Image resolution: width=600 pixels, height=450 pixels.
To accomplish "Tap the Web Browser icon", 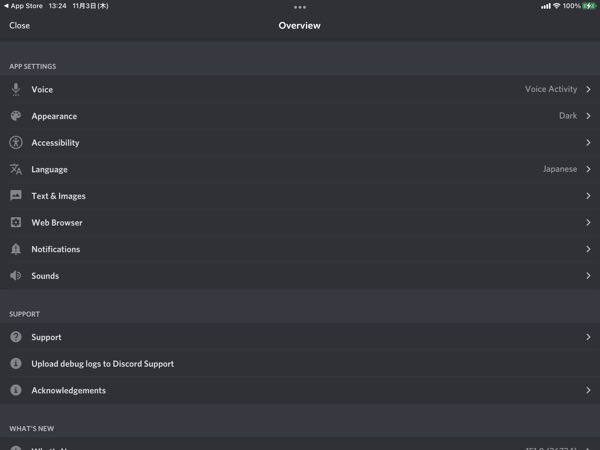I will tap(16, 223).
